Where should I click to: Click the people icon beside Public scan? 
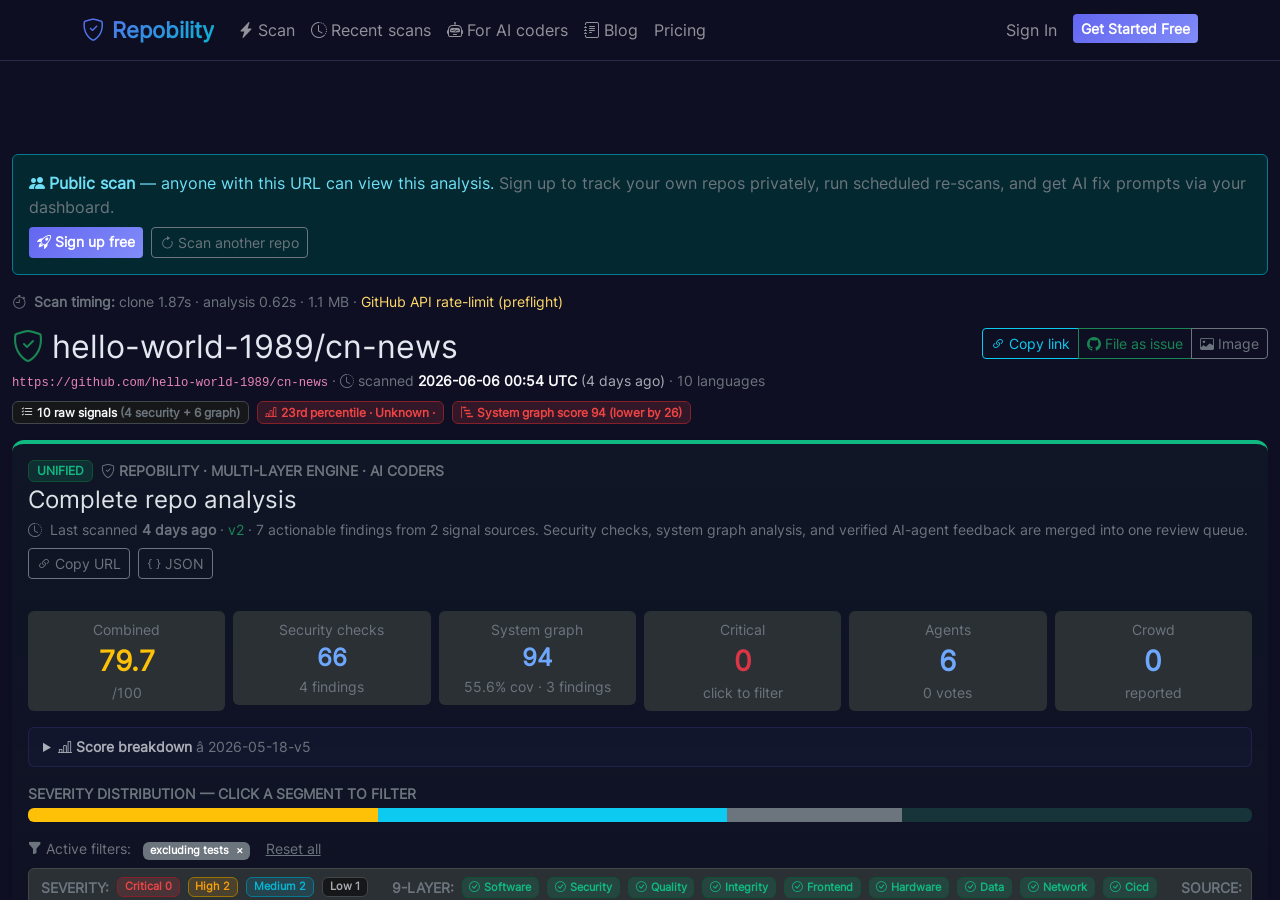(37, 183)
